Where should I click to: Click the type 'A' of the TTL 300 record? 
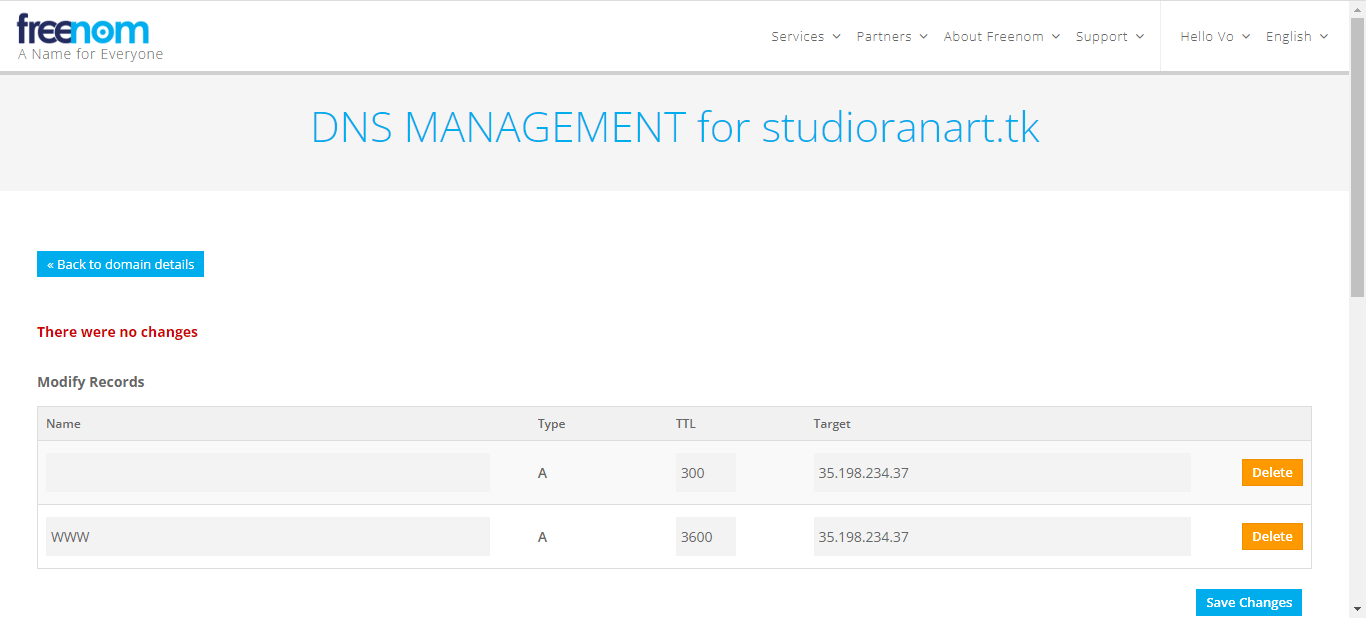coord(543,473)
